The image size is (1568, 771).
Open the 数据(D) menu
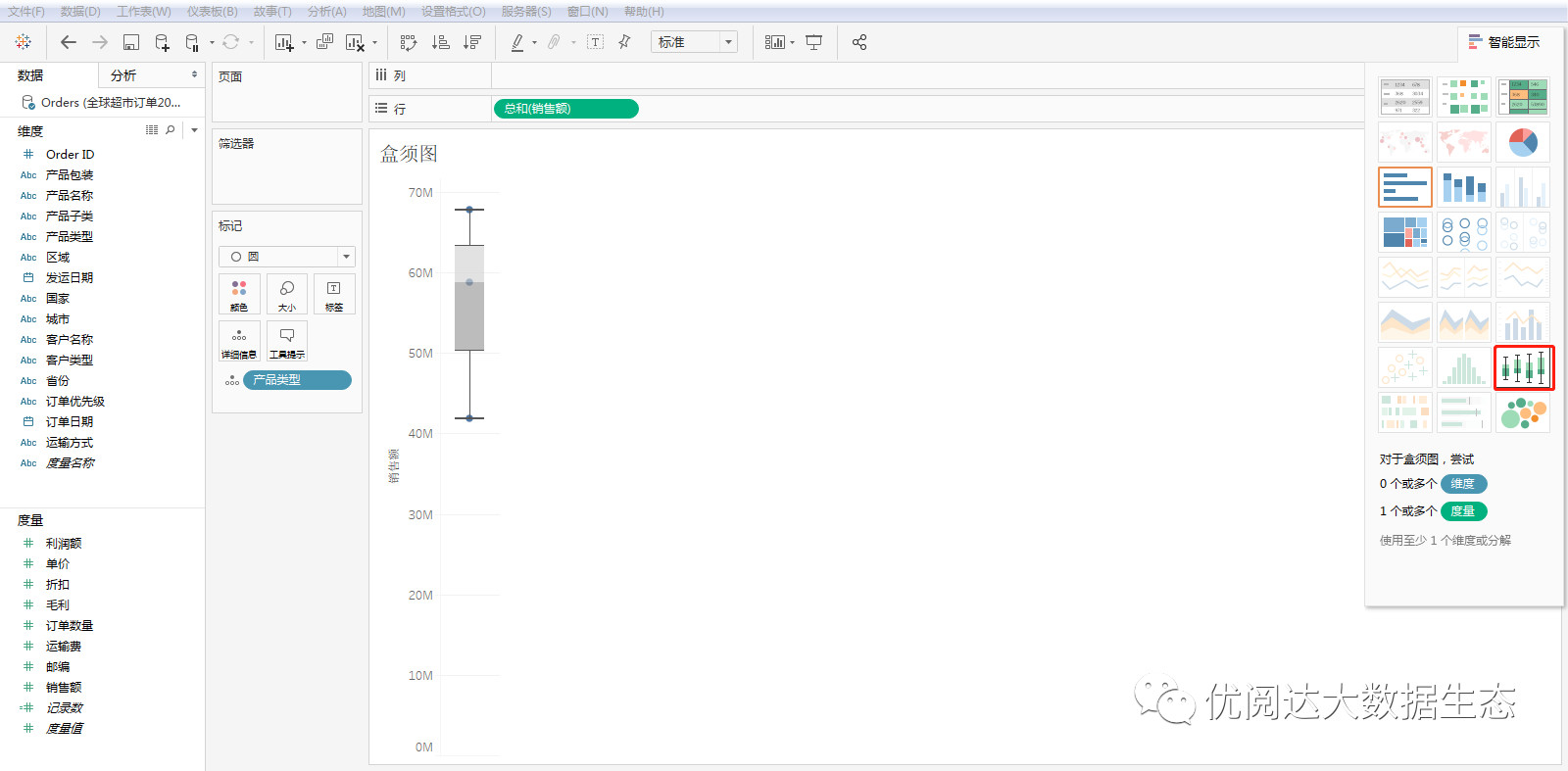(80, 12)
